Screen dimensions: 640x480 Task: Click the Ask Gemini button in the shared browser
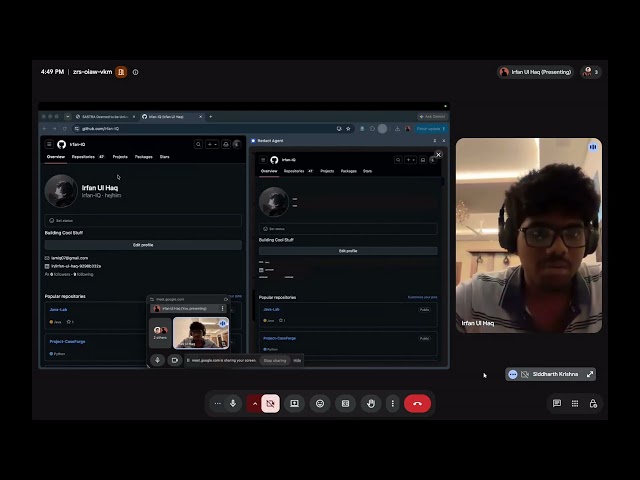pos(432,117)
